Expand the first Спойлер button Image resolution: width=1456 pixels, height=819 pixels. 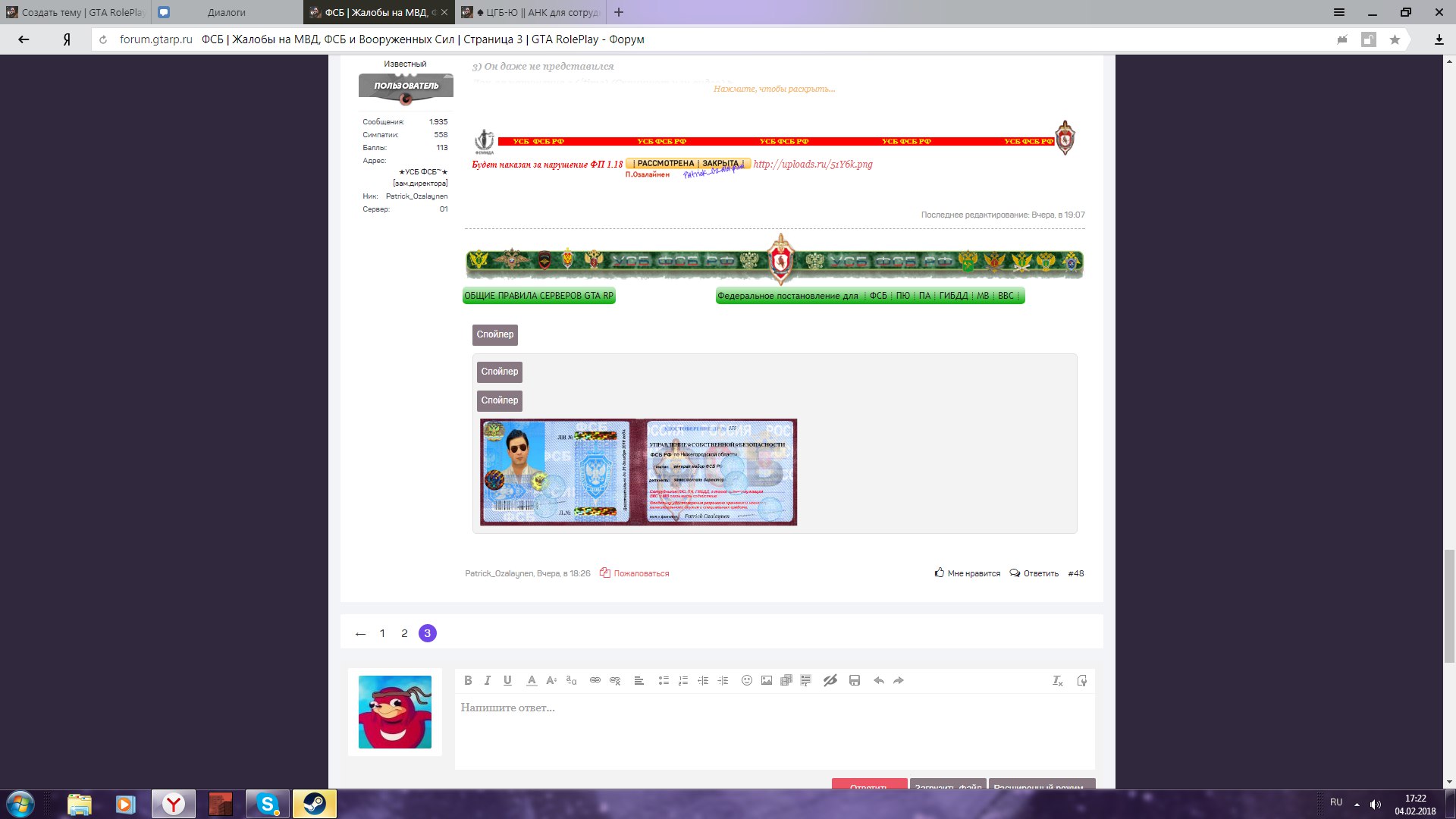(494, 334)
